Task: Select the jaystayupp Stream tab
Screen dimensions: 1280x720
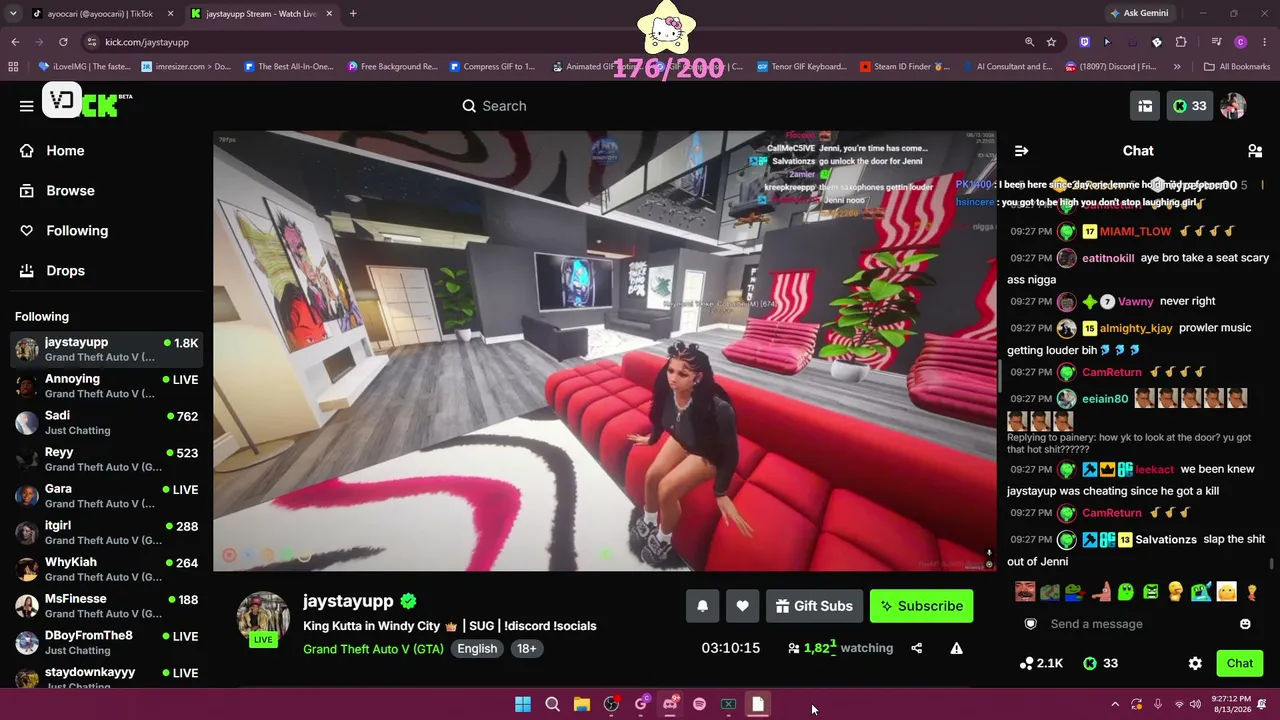Action: [261, 14]
